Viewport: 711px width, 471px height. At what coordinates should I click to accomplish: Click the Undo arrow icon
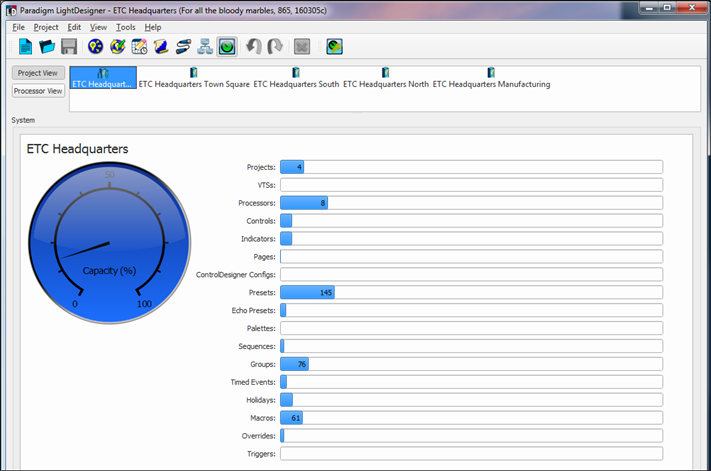point(253,46)
